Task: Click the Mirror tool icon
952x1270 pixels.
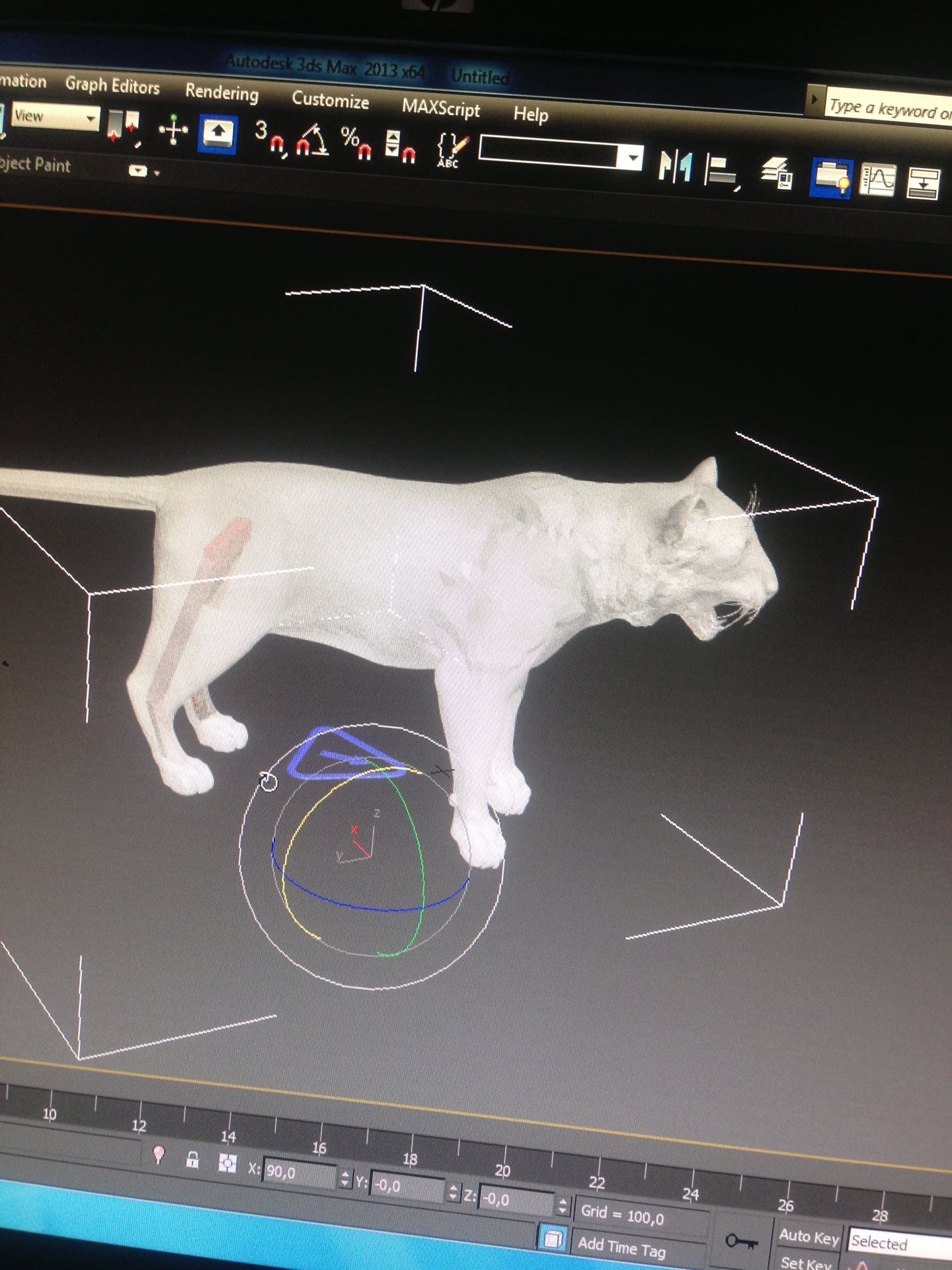Action: click(x=674, y=165)
